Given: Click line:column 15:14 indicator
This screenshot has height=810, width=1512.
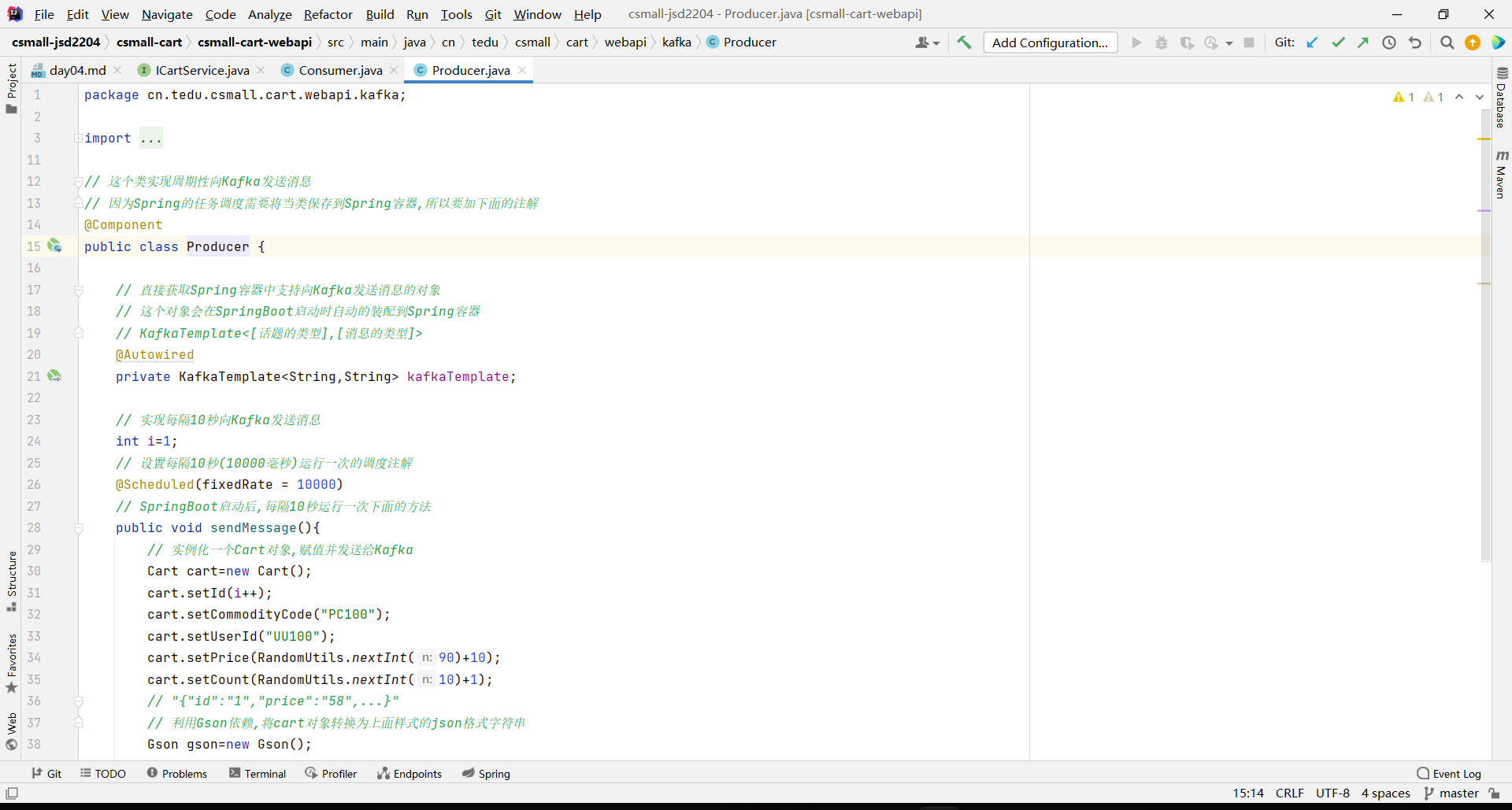Looking at the screenshot, I should tap(1248, 793).
